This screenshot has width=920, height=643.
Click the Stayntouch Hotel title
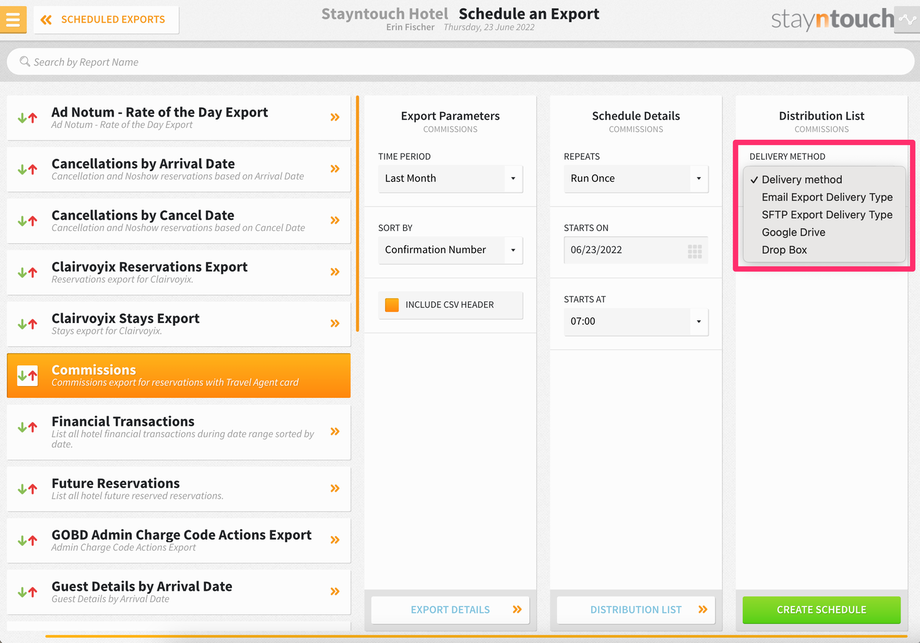(x=384, y=13)
